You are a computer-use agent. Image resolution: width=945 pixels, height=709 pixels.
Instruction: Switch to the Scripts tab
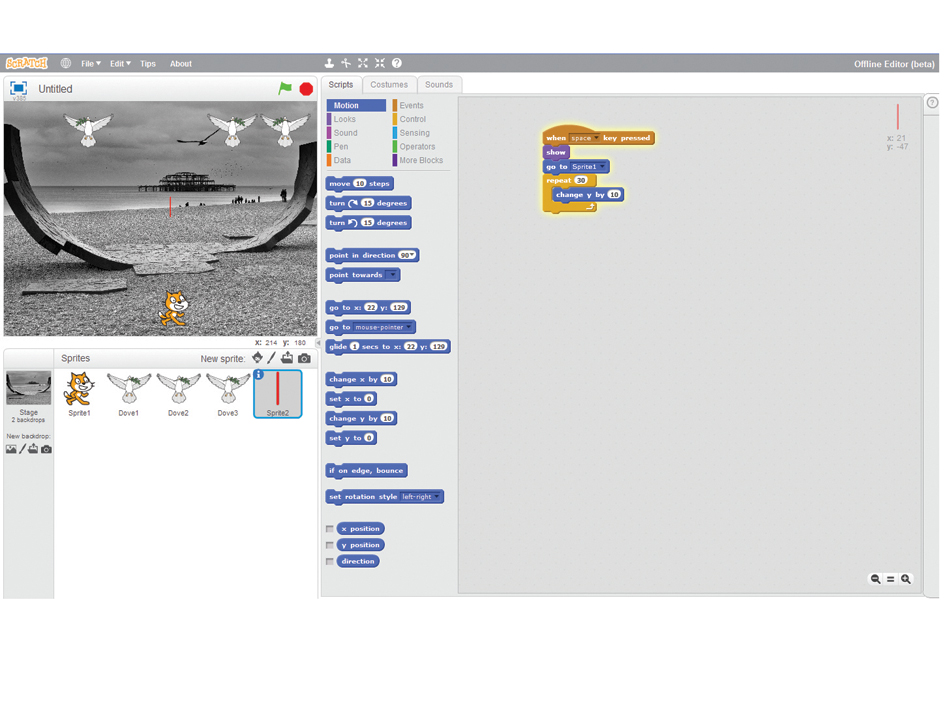click(341, 84)
